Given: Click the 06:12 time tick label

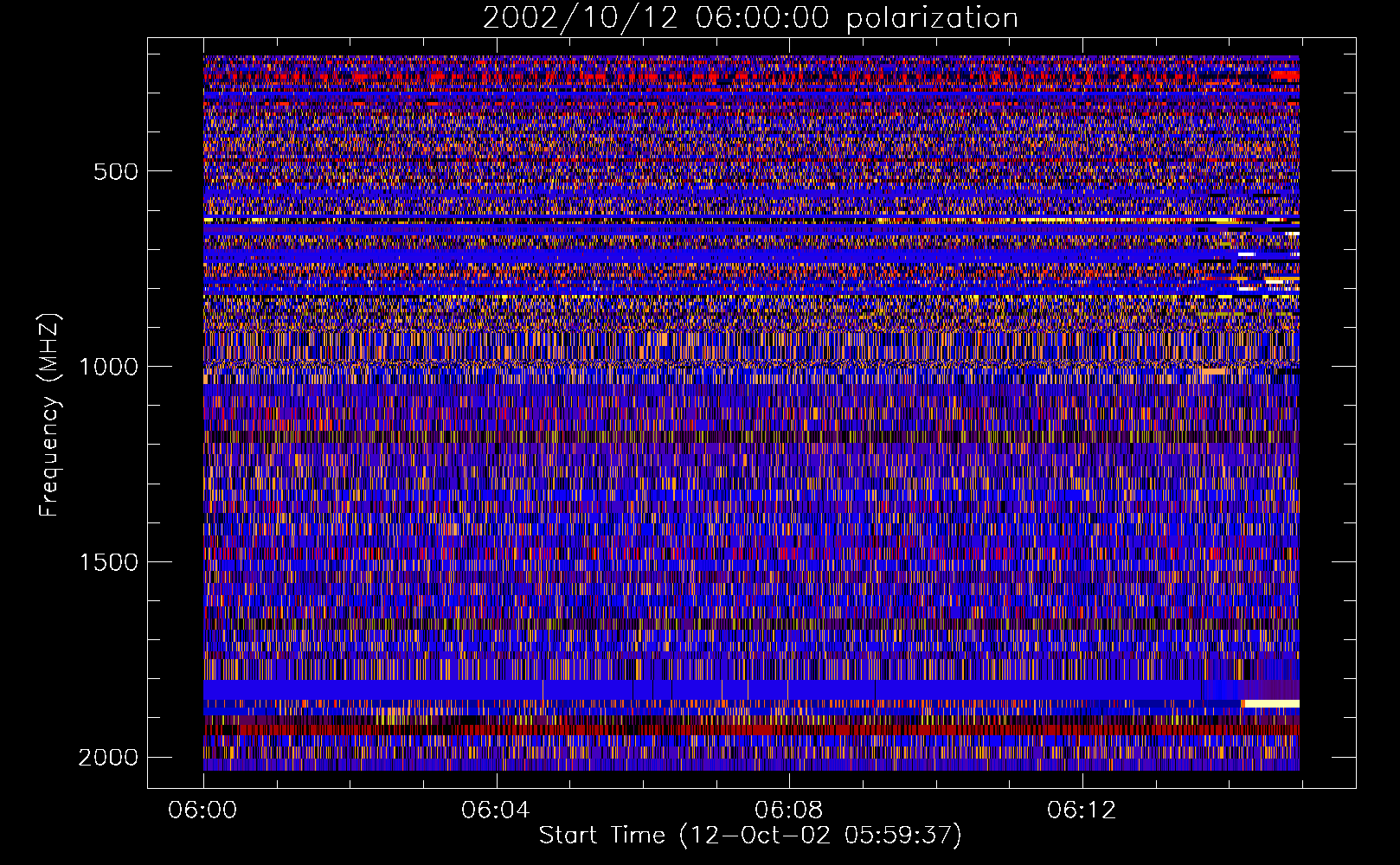Looking at the screenshot, I should (x=1081, y=811).
